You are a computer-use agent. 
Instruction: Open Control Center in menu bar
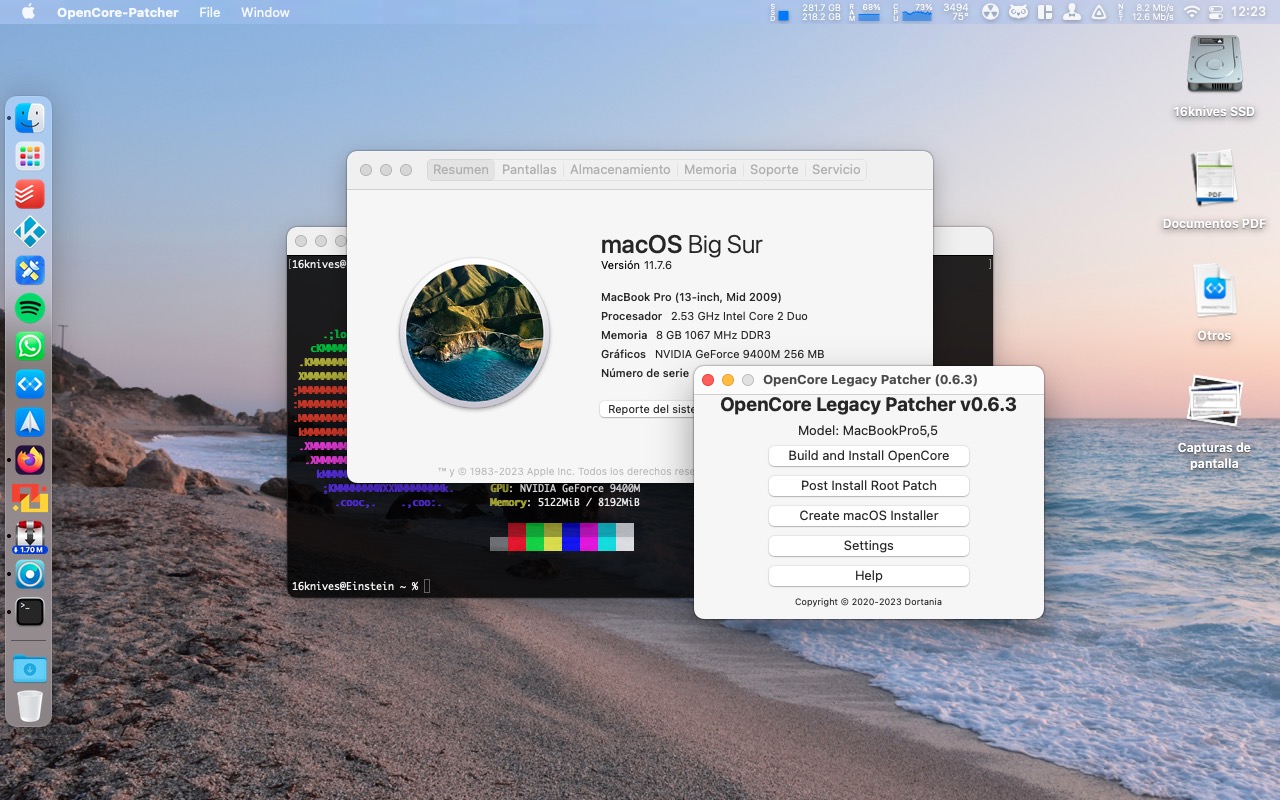tap(1217, 12)
